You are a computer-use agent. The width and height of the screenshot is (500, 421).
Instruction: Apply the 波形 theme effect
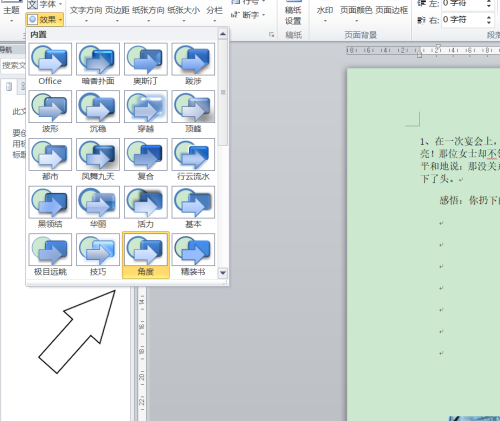pyautogui.click(x=50, y=112)
